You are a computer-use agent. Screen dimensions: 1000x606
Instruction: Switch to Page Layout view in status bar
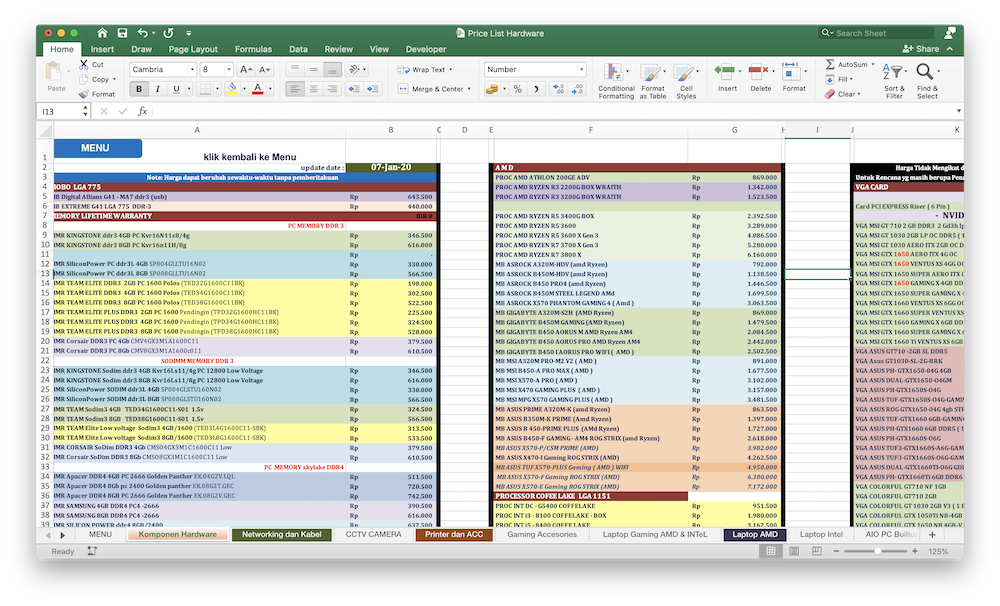[793, 551]
